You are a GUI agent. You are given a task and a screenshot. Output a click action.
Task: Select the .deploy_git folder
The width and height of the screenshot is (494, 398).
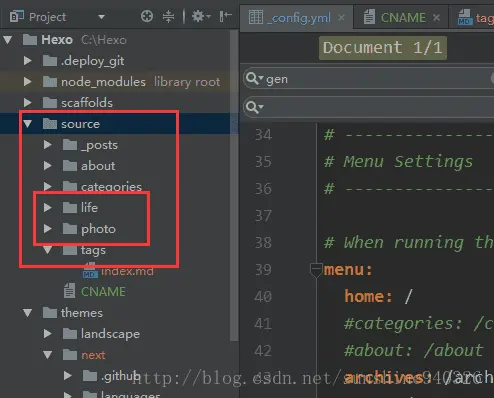92,61
